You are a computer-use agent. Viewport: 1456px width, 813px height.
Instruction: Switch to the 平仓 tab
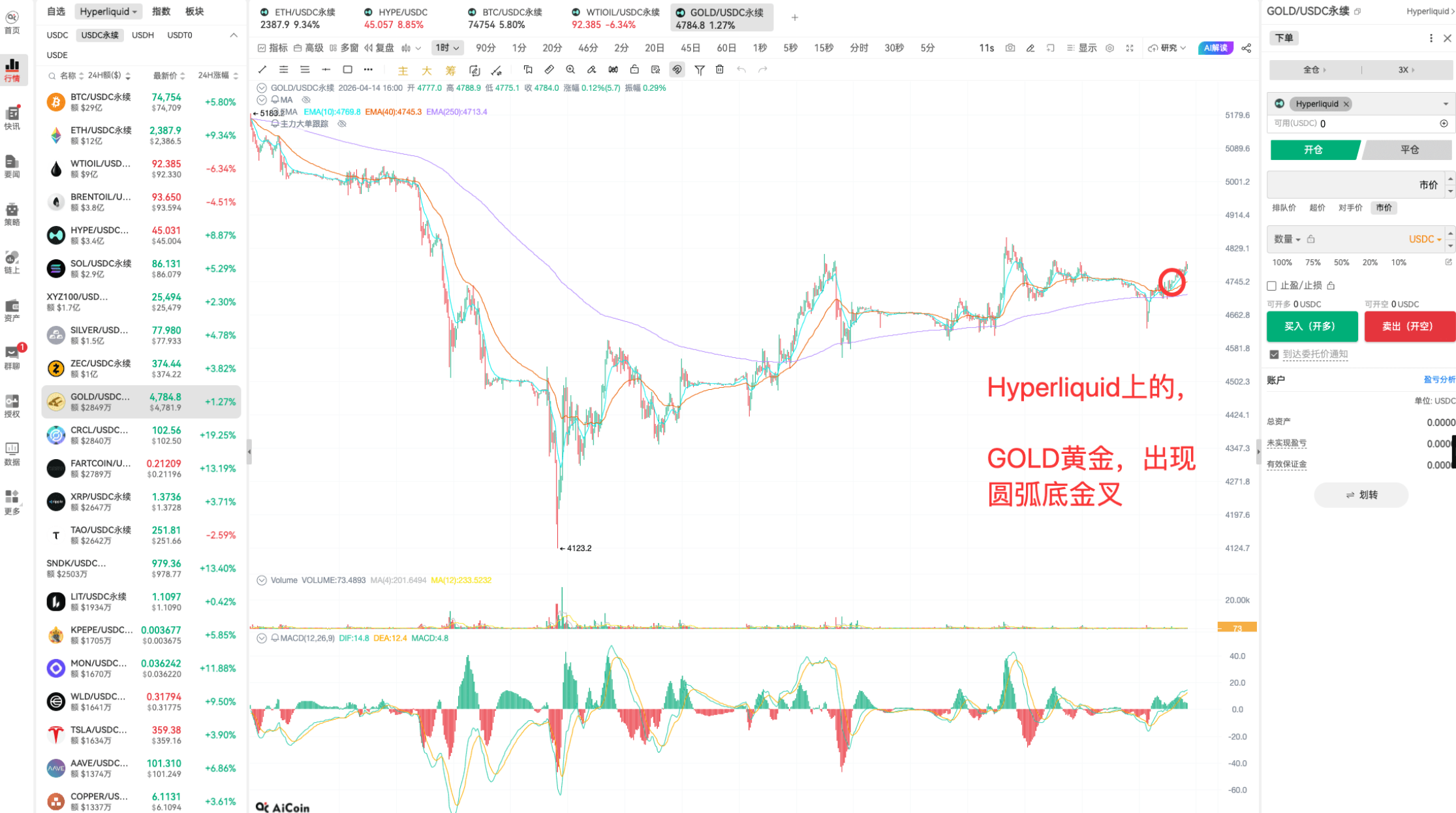click(x=1409, y=150)
